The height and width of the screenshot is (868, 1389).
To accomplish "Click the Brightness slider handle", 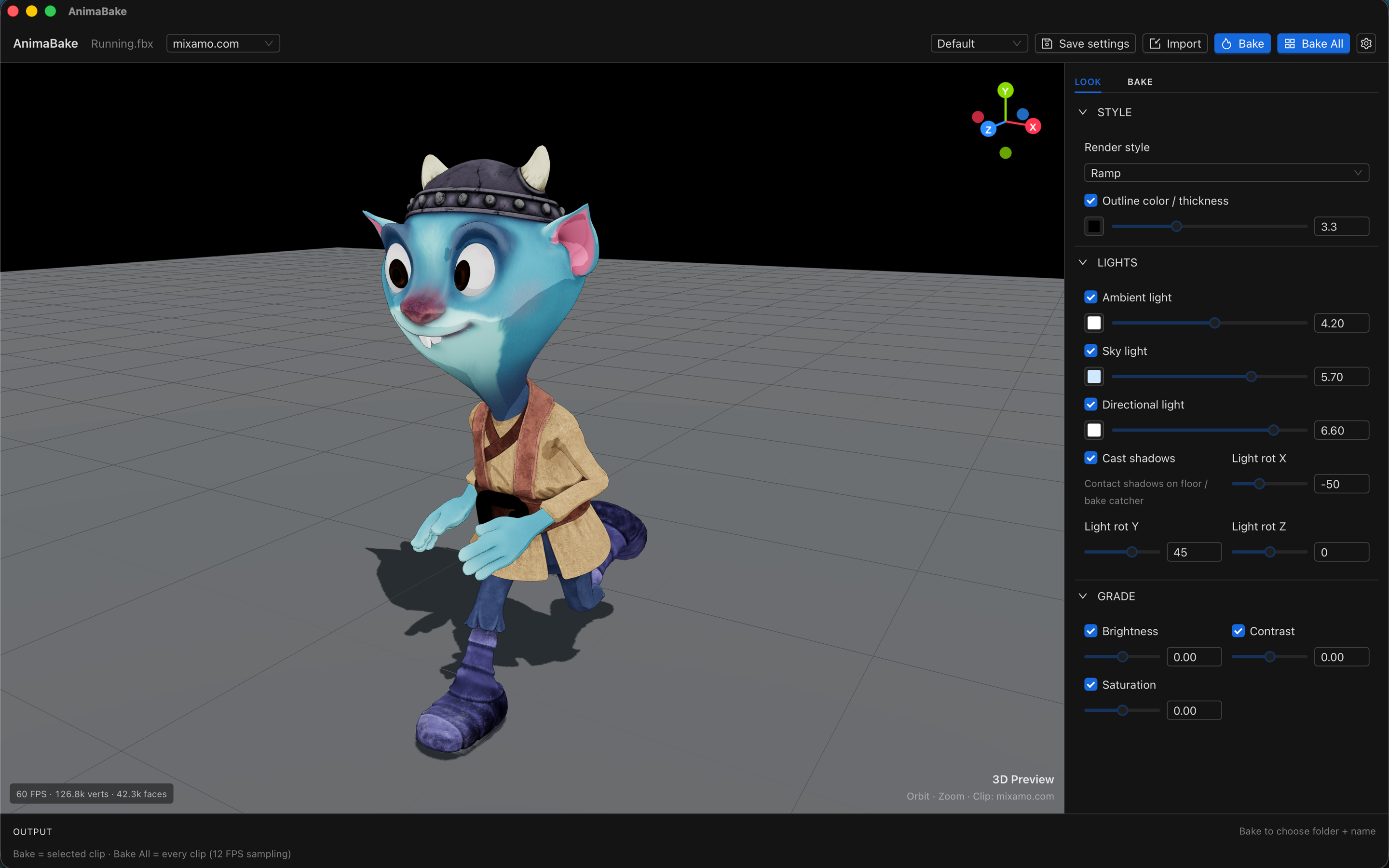I will click(x=1123, y=657).
